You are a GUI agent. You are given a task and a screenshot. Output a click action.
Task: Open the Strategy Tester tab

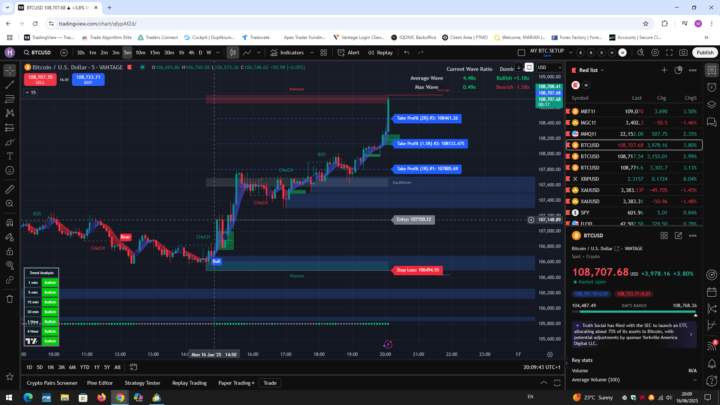(x=142, y=383)
